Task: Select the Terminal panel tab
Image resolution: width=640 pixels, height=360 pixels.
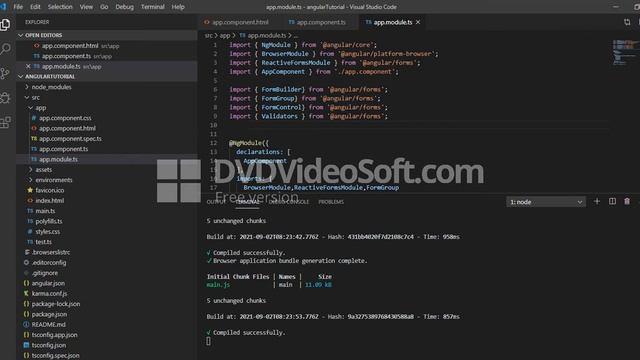Action: coord(247,202)
